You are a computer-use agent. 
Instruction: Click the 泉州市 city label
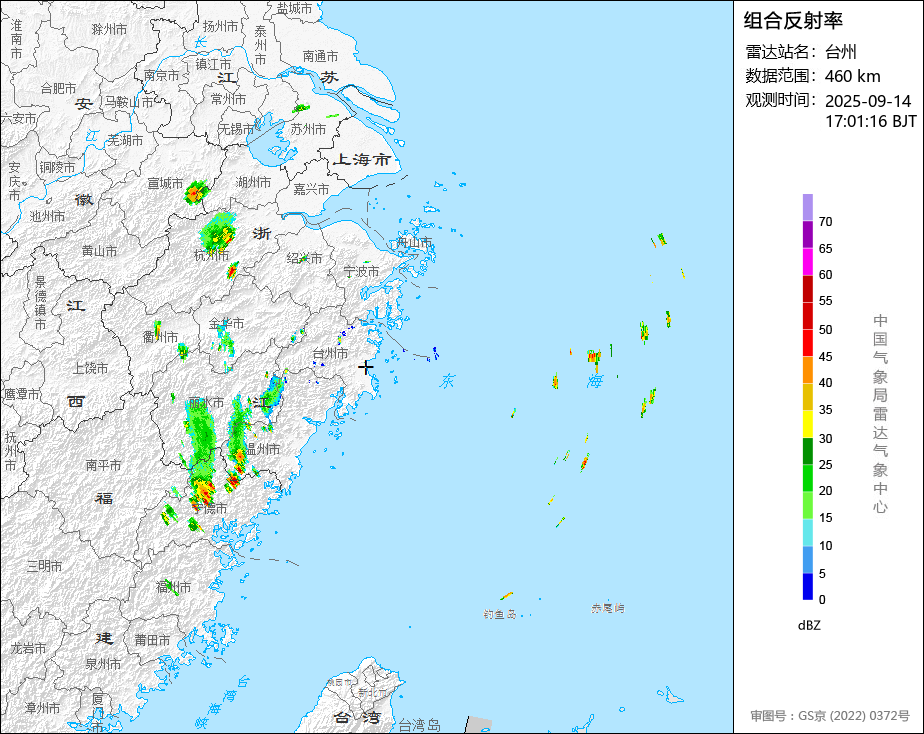tap(103, 664)
